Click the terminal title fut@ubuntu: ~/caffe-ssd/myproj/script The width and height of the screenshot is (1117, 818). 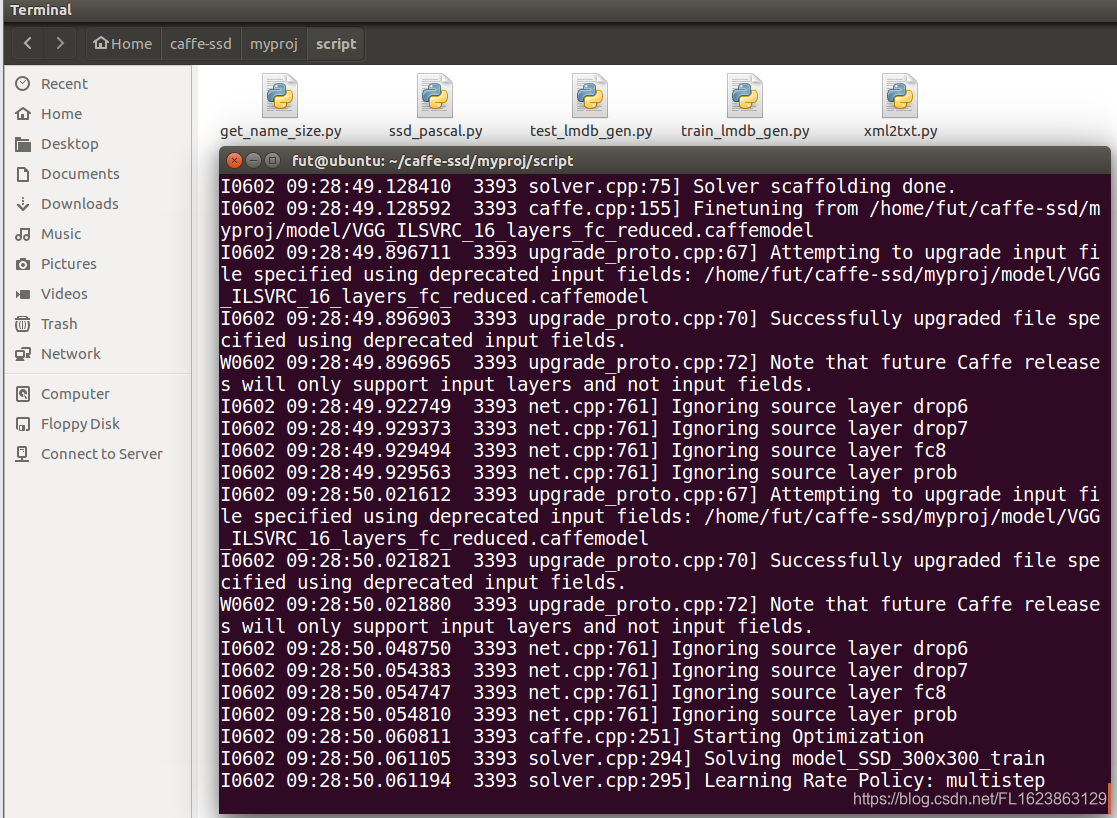(432, 160)
